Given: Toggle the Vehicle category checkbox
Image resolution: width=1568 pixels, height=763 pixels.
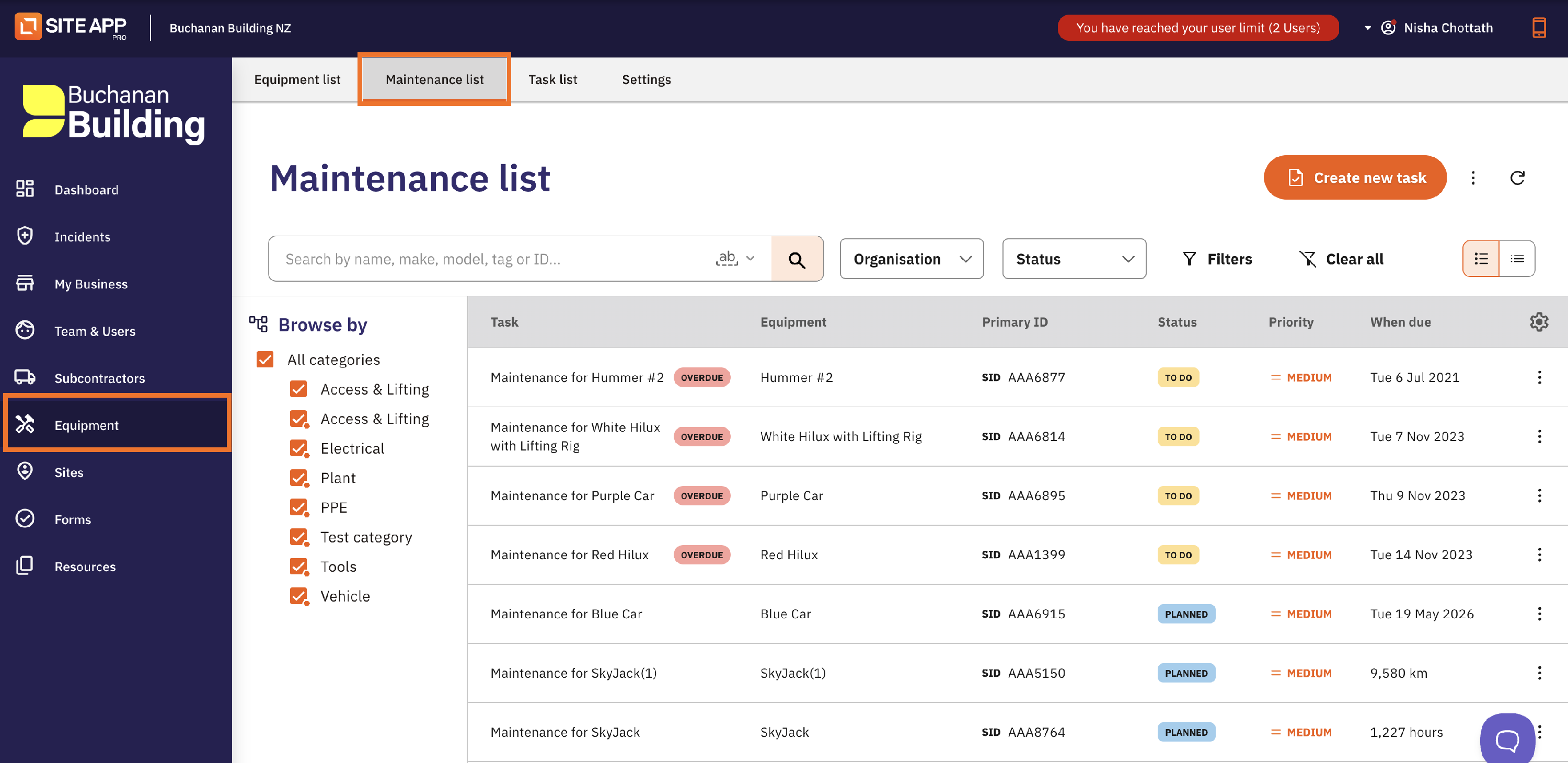Looking at the screenshot, I should coord(298,596).
